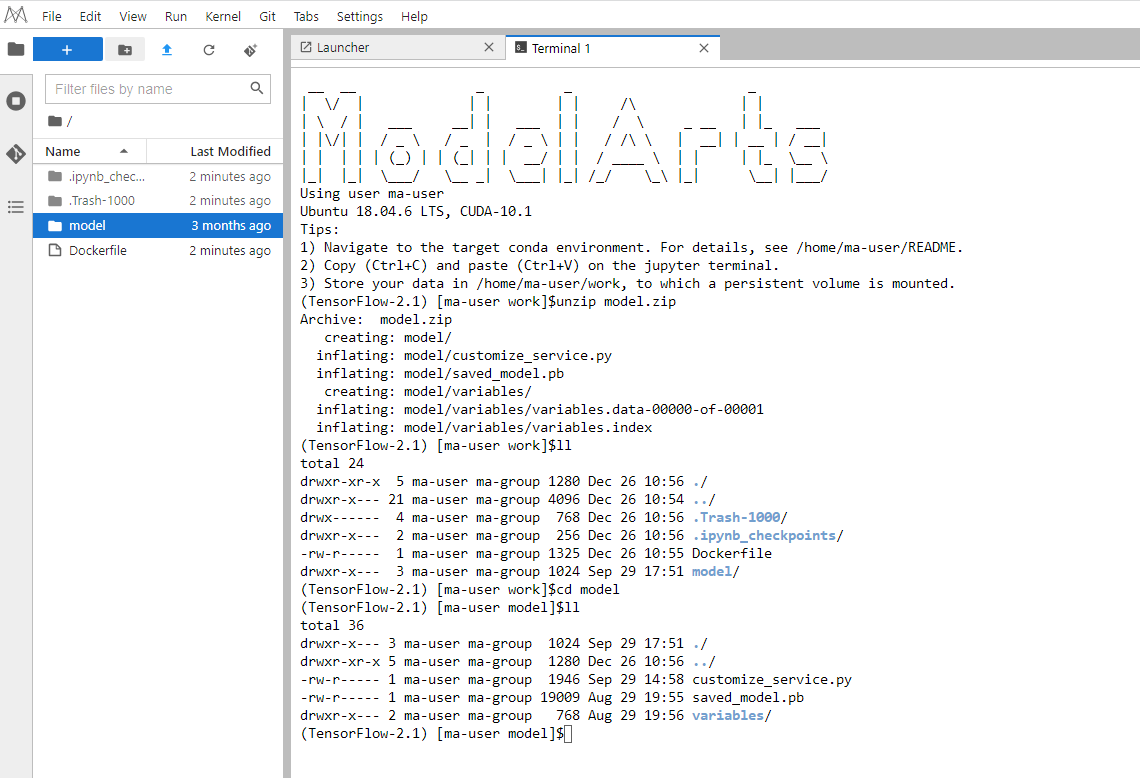This screenshot has height=778, width=1140.
Task: Open the Git menu
Action: tap(268, 16)
